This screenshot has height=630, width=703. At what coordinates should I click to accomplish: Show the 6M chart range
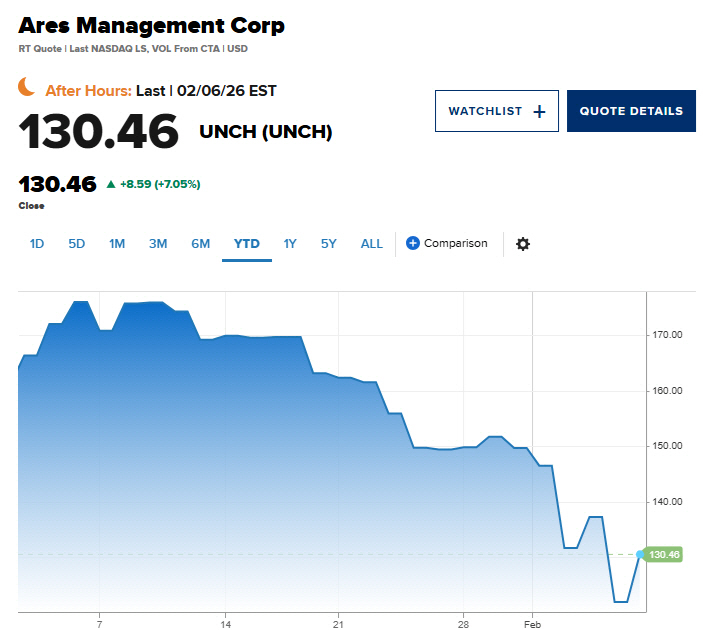pos(200,244)
